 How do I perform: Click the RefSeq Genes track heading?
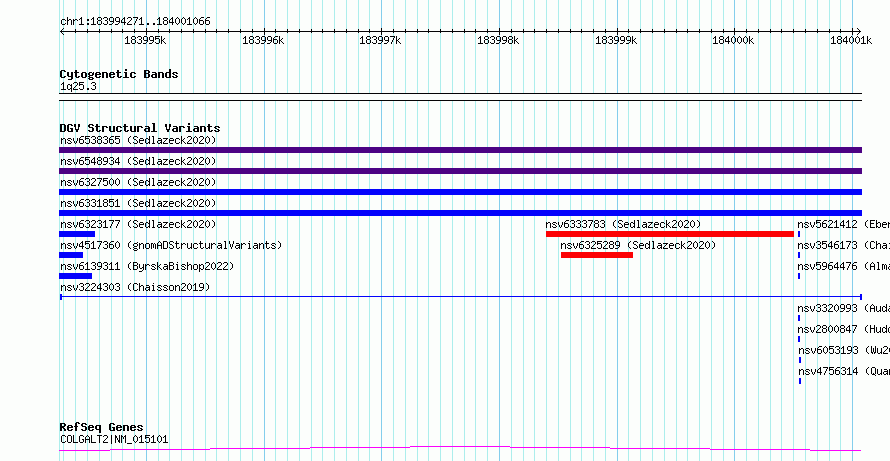click(102, 427)
